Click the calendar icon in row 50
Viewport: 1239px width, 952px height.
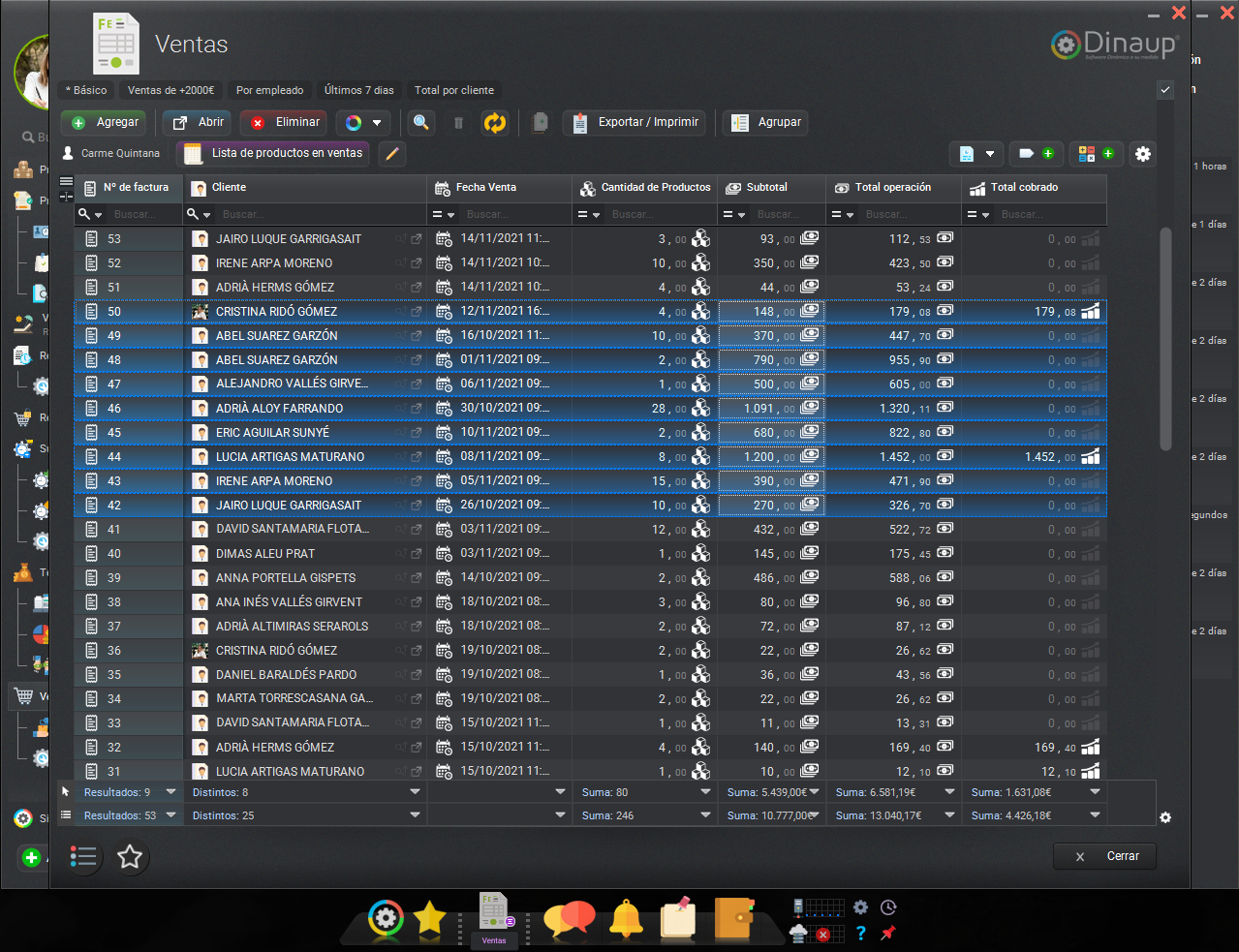click(x=444, y=312)
